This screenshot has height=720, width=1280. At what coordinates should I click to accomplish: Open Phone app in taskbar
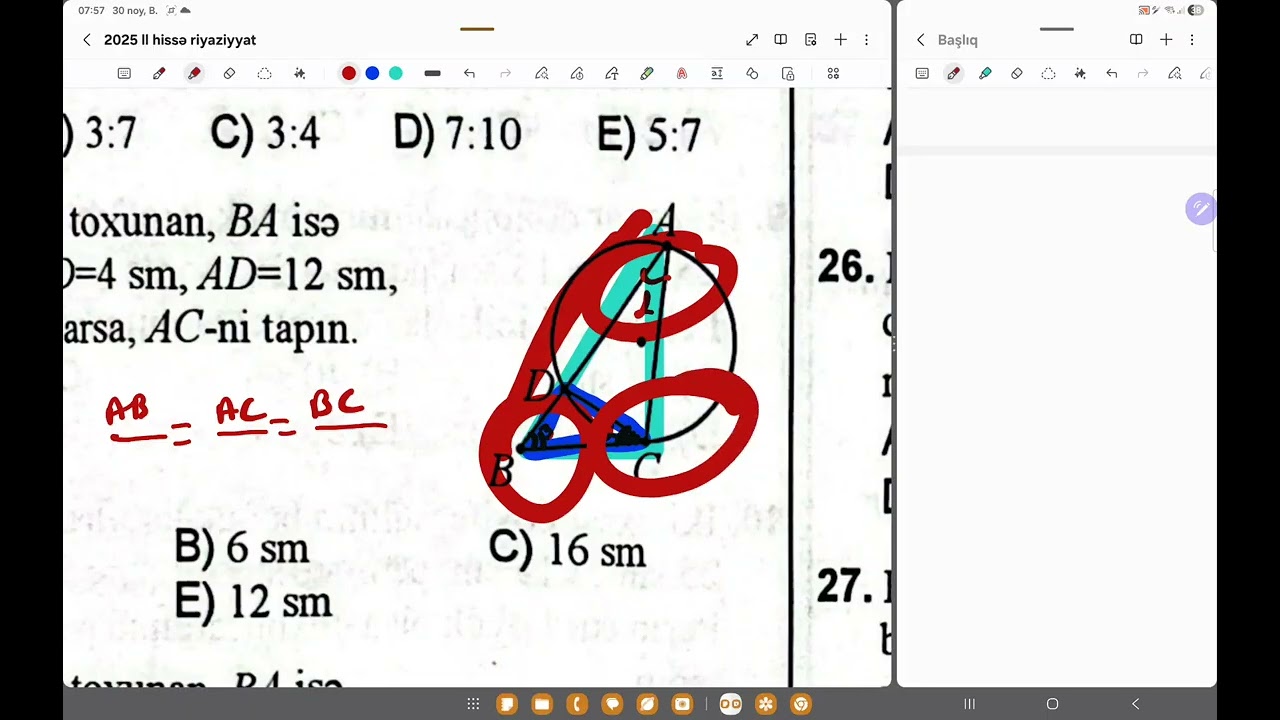click(x=577, y=704)
